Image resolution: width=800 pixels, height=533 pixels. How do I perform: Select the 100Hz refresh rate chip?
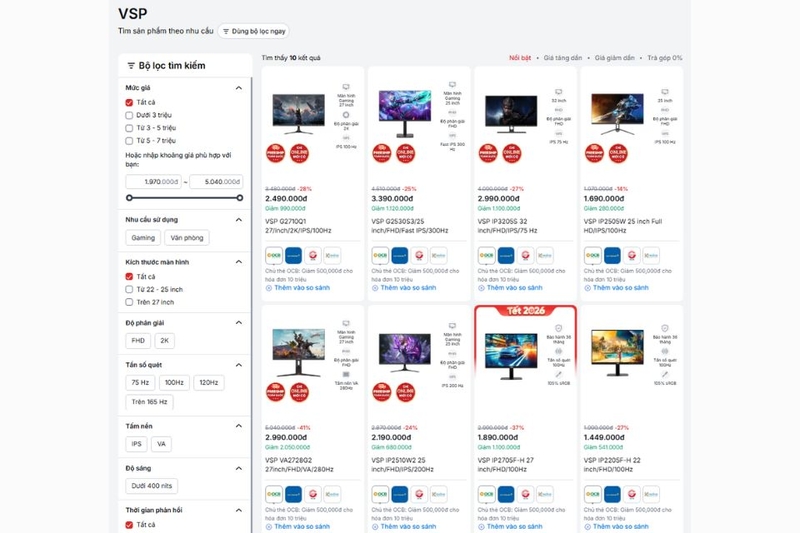(174, 383)
